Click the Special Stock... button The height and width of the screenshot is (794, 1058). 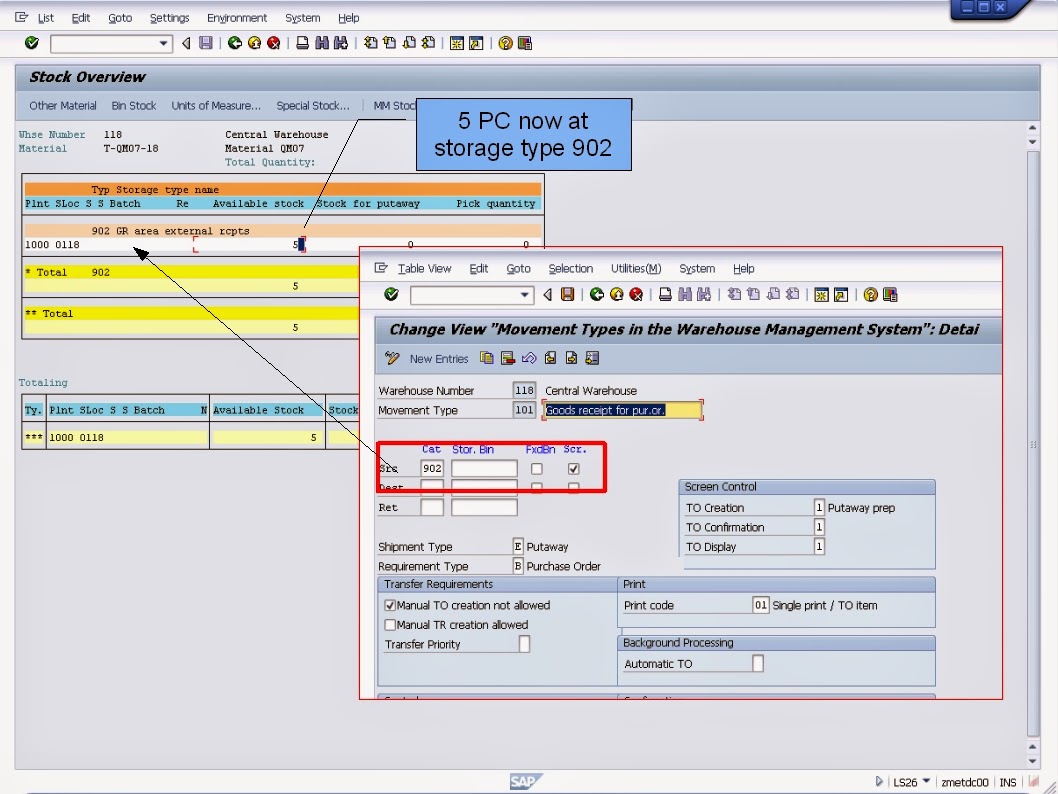313,106
